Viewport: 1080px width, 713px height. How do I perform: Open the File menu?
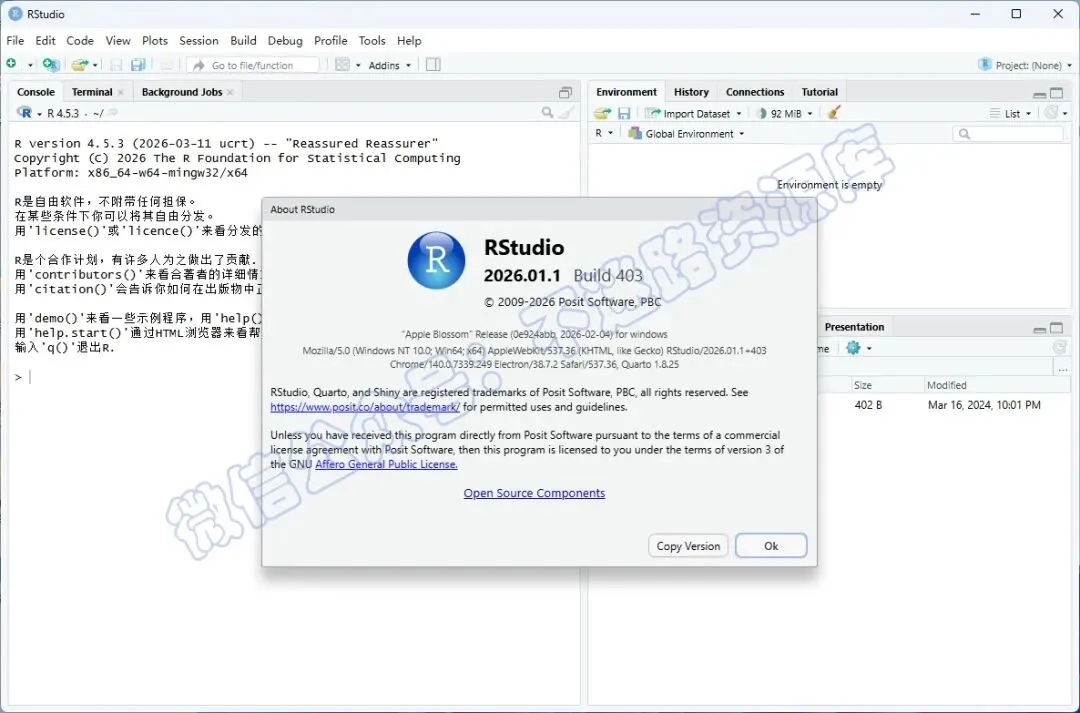pyautogui.click(x=15, y=41)
